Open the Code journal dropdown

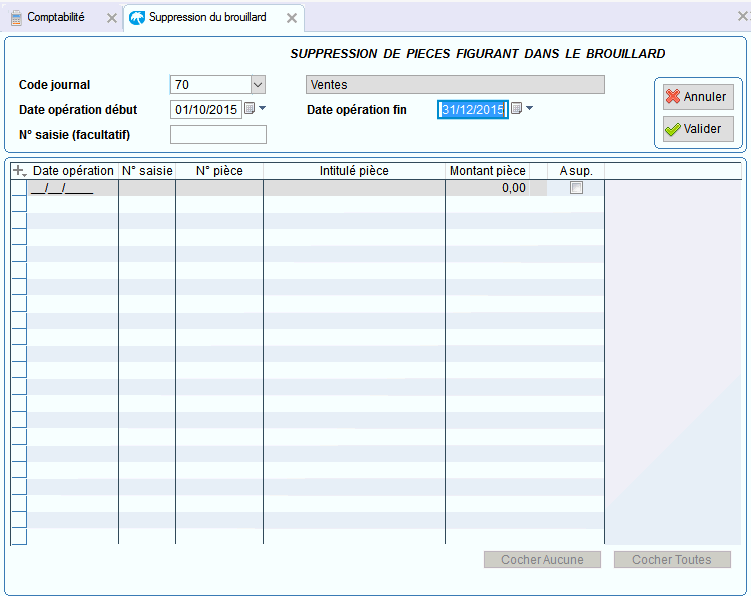[258, 85]
